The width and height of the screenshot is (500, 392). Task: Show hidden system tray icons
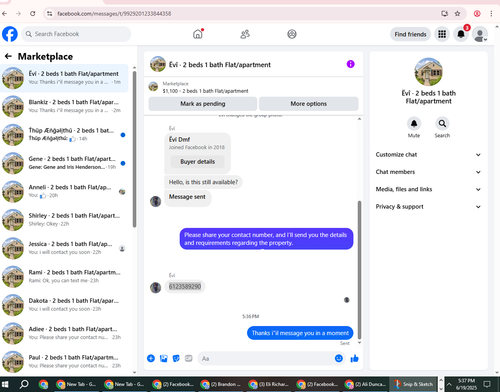449,384
